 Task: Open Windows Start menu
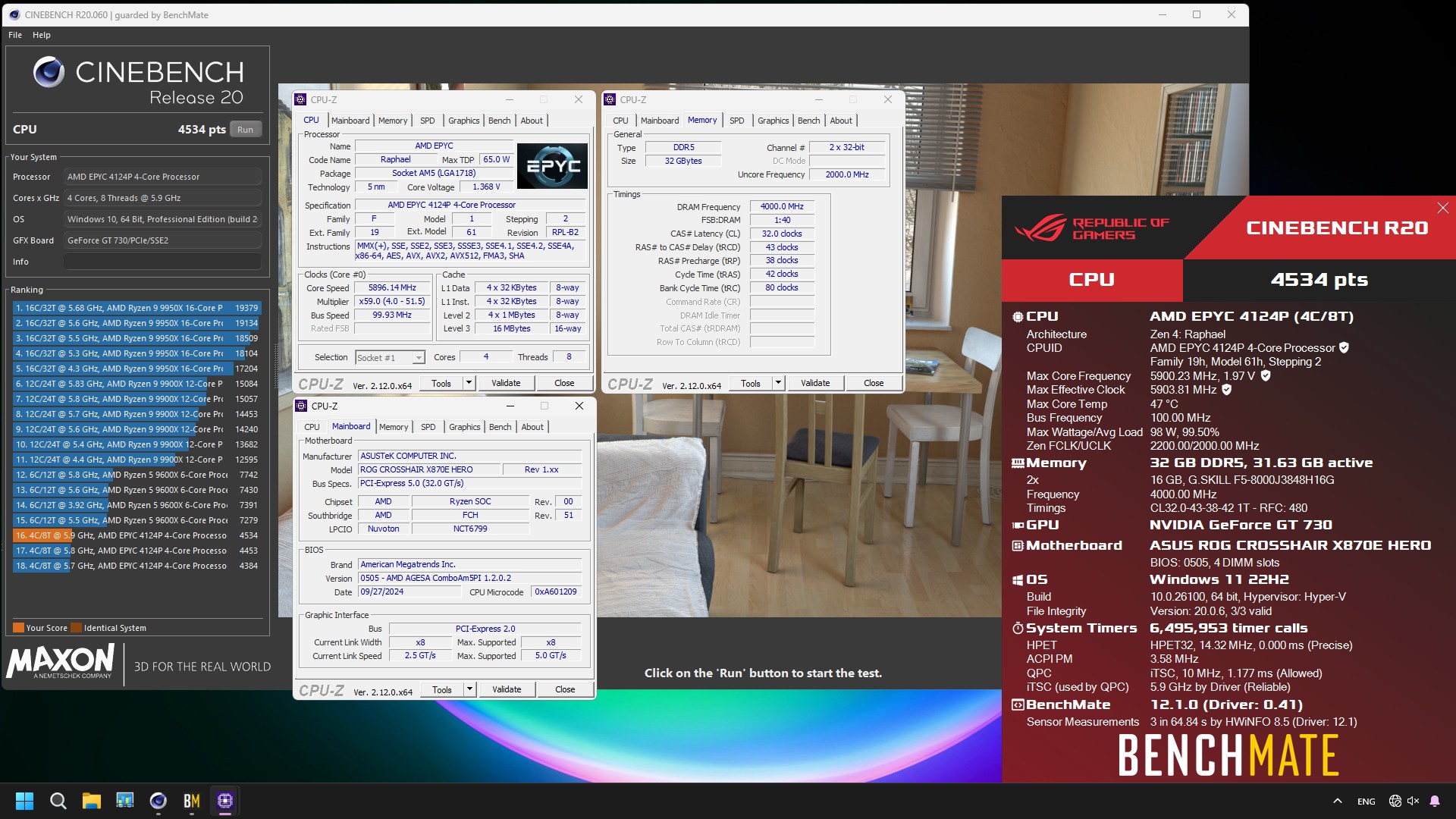(24, 801)
